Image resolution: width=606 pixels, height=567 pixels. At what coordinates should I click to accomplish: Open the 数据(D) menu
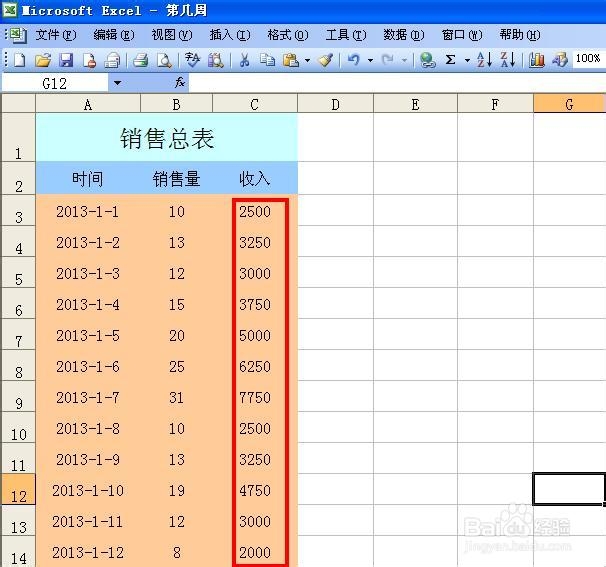404,35
